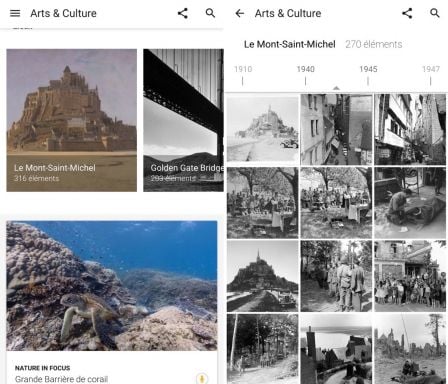Open half-timbered houses street photo
The image size is (448, 384).
[410, 129]
